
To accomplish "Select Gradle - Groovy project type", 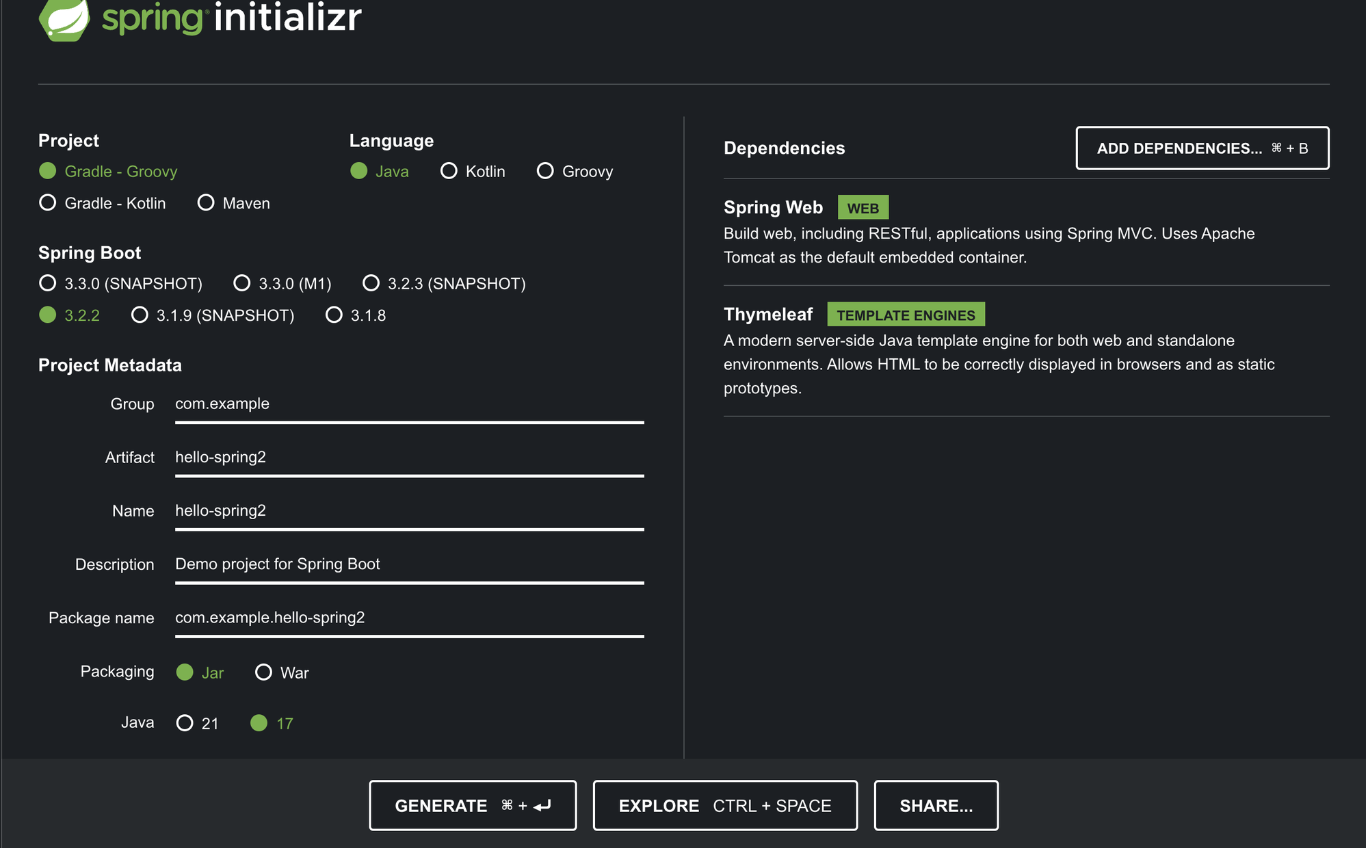I will (108, 171).
